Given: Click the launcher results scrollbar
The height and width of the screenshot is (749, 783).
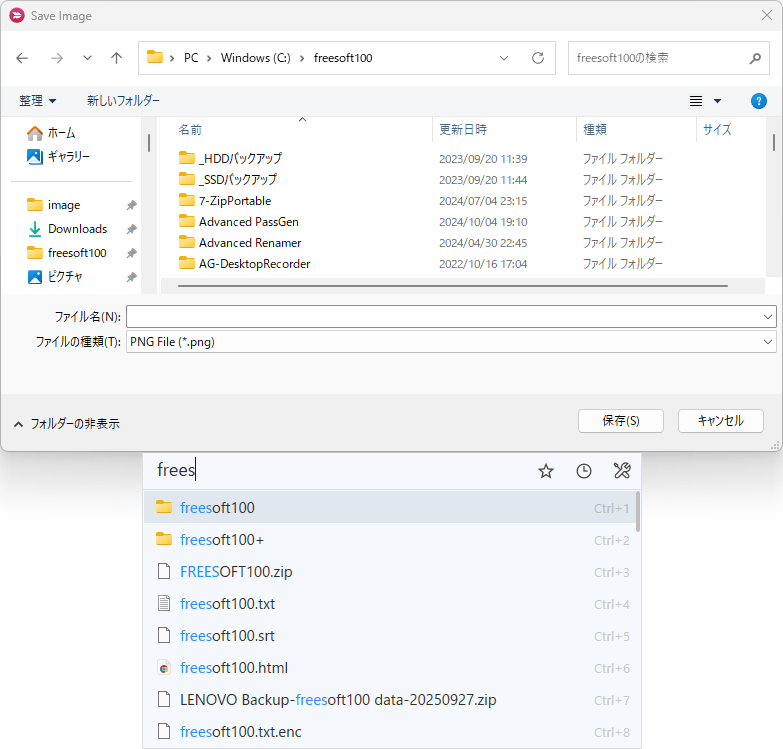Looking at the screenshot, I should pyautogui.click(x=638, y=512).
